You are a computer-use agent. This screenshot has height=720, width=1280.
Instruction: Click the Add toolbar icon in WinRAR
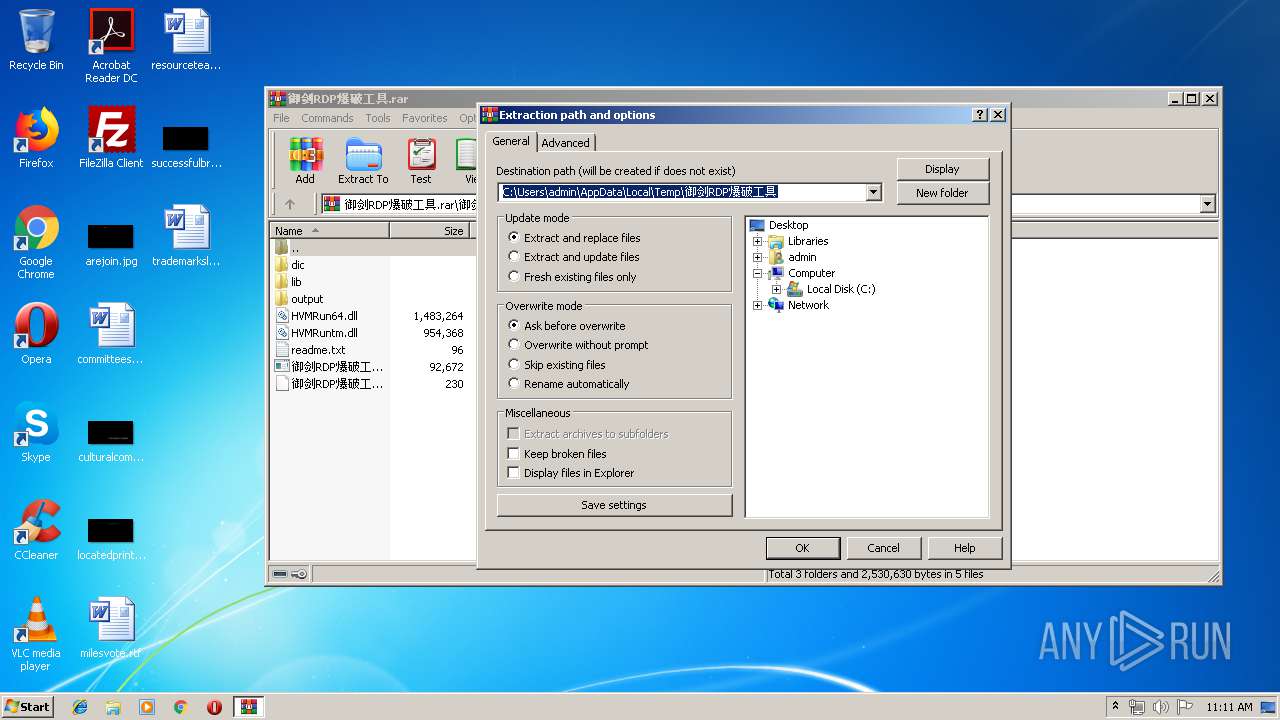tap(305, 161)
